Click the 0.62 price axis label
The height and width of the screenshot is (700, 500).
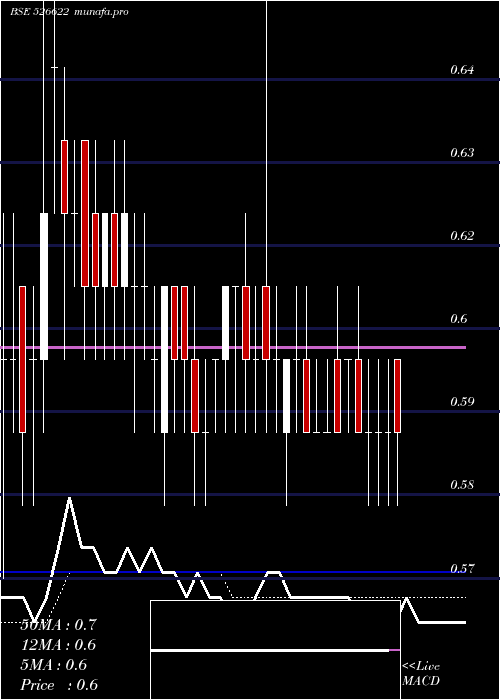click(x=462, y=236)
